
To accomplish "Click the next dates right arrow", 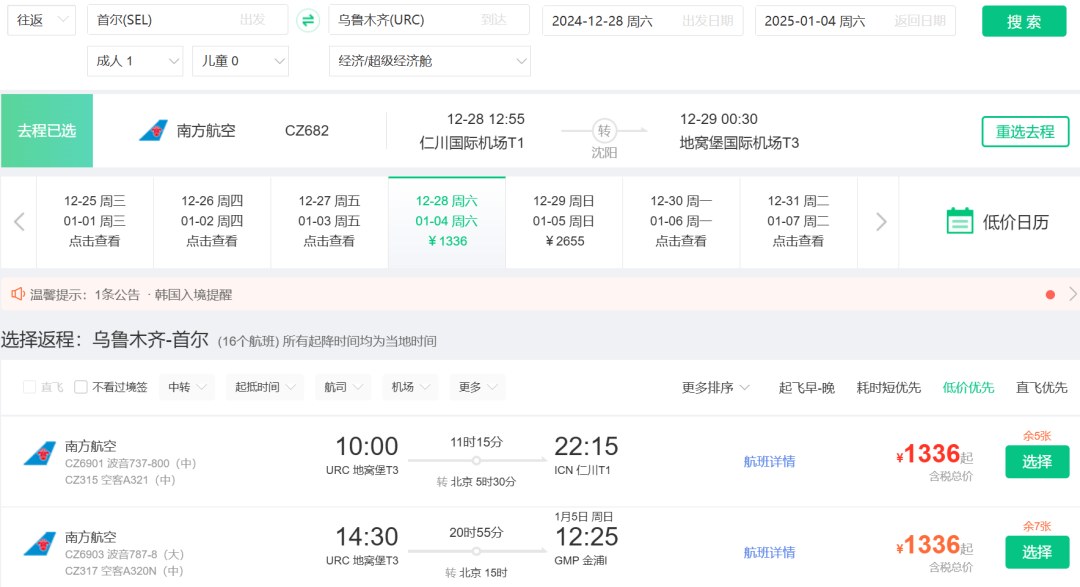I will 880,222.
